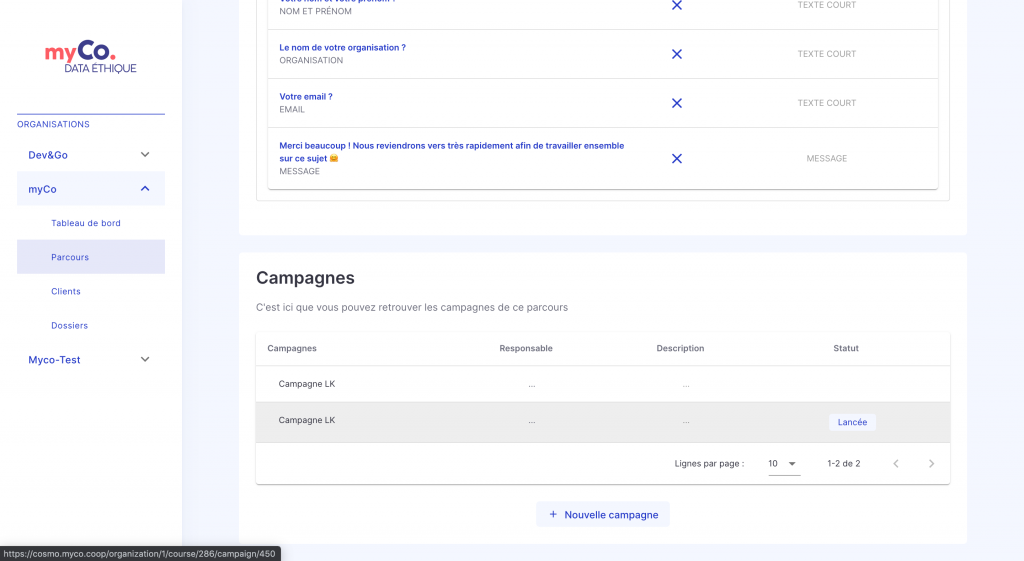Go to next page of campaigns
This screenshot has width=1024, height=561.
coord(931,464)
